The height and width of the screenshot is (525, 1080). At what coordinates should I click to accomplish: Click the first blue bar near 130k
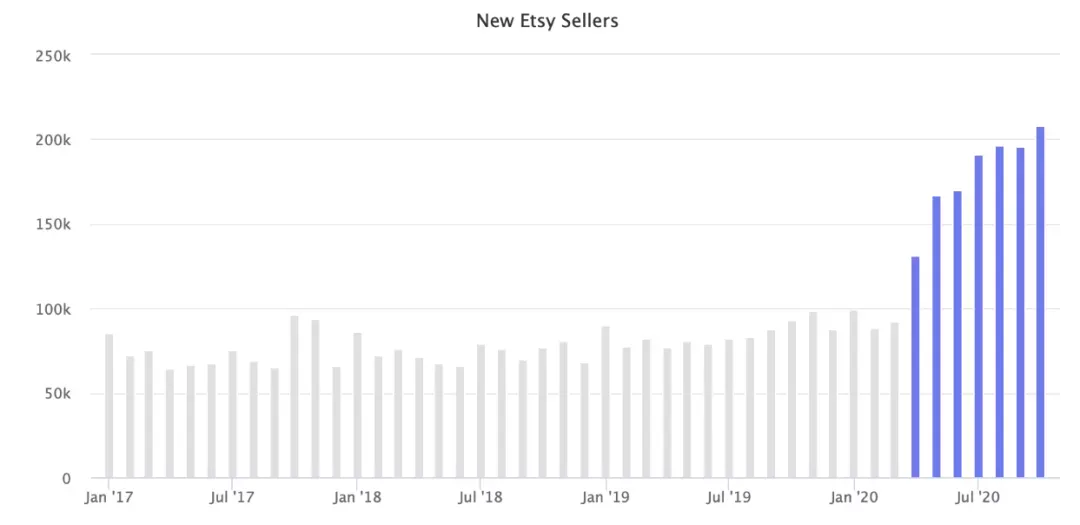coord(915,367)
